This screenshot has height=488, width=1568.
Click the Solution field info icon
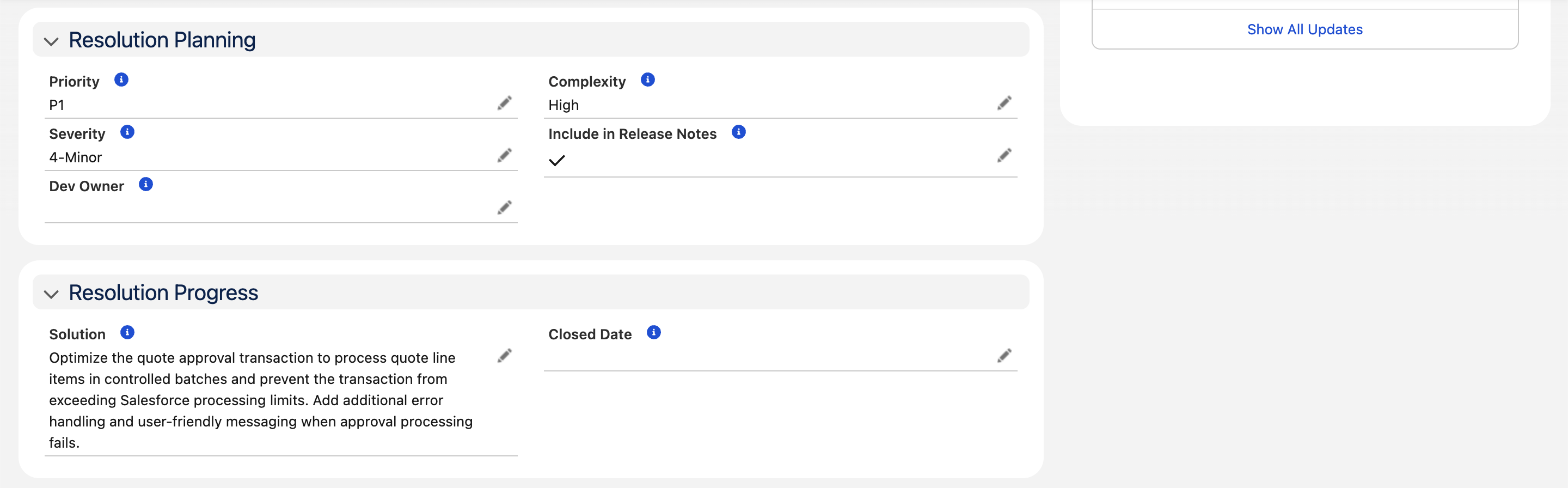coord(127,333)
